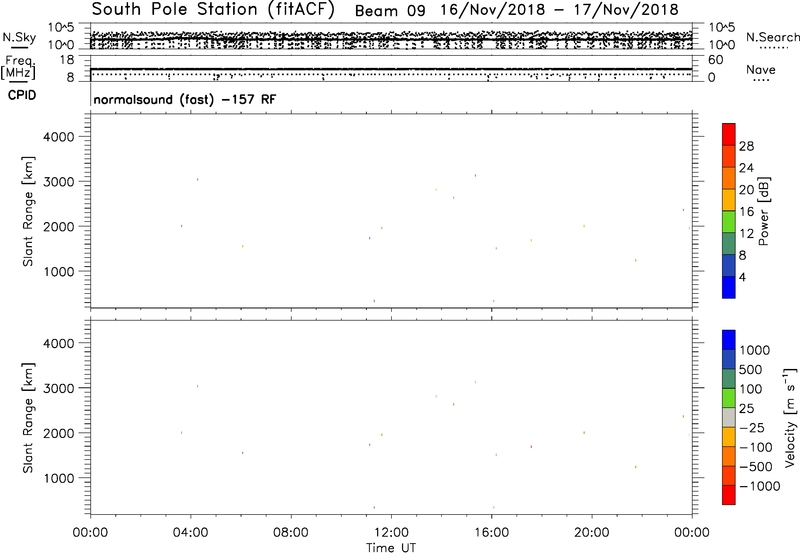Click the 18 tick on the frequency axis
The width and height of the screenshot is (800, 554).
point(67,60)
